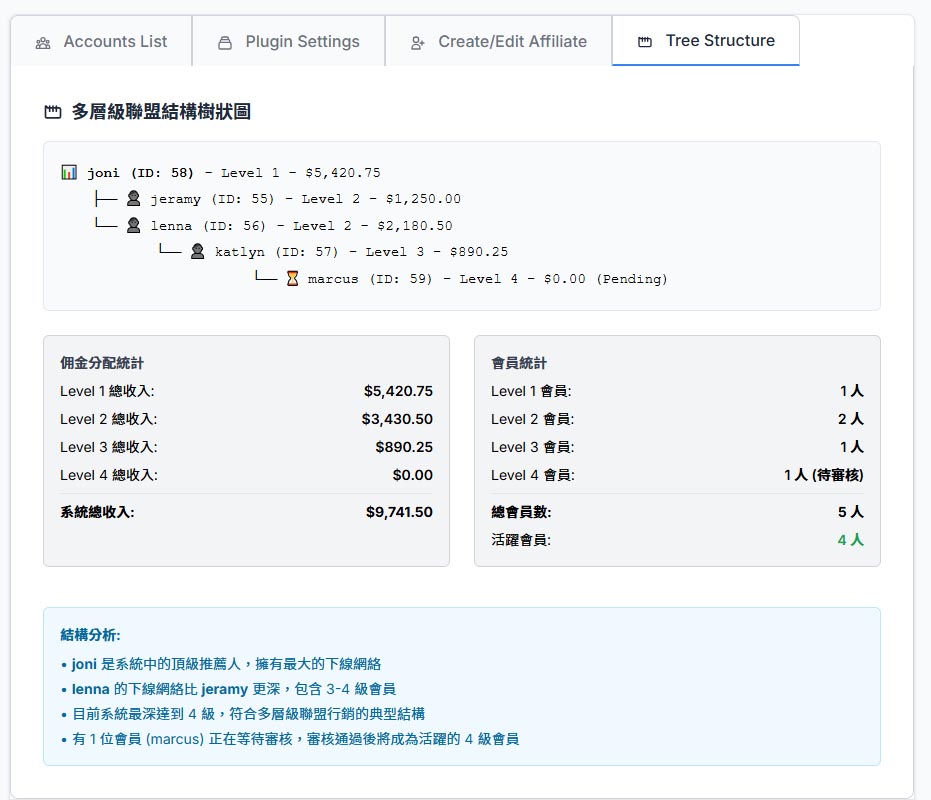Click the hourglass pending icon beside marcus
The image size is (931, 800).
pos(292,278)
